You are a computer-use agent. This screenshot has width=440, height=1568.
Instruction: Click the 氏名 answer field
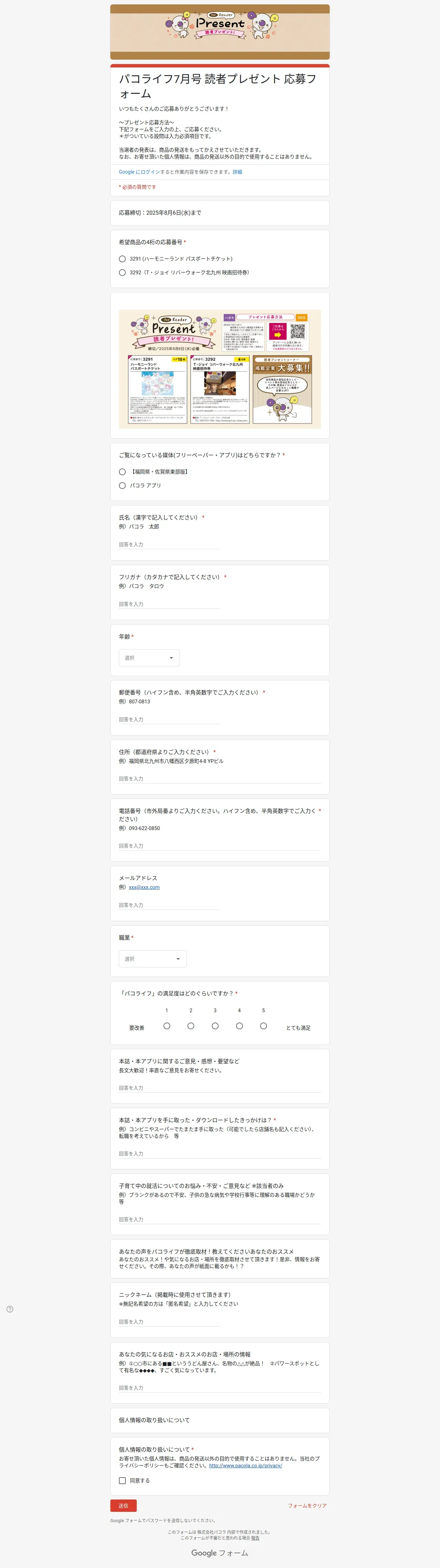[169, 545]
